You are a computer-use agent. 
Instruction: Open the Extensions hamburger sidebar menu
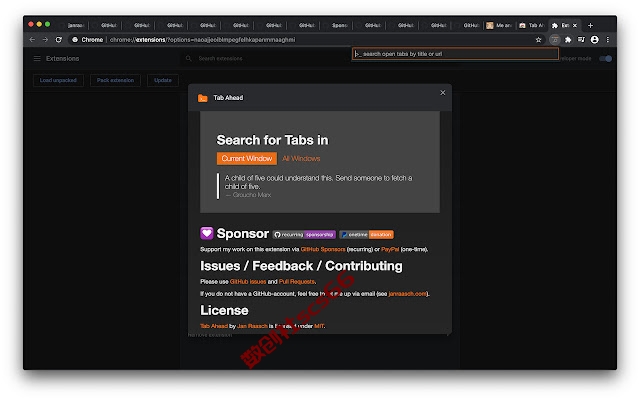pos(37,58)
